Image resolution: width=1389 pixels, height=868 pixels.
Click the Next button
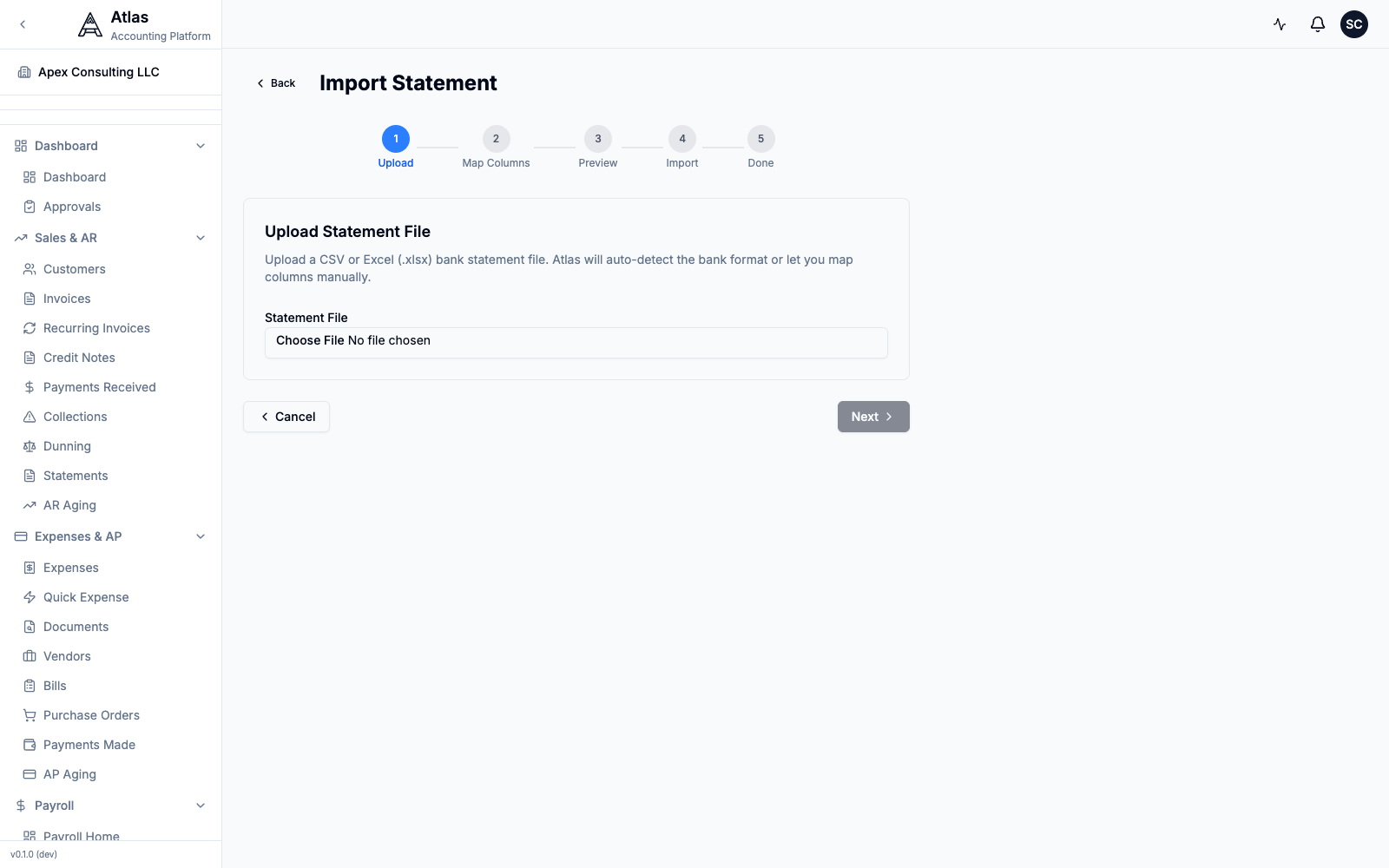873,417
